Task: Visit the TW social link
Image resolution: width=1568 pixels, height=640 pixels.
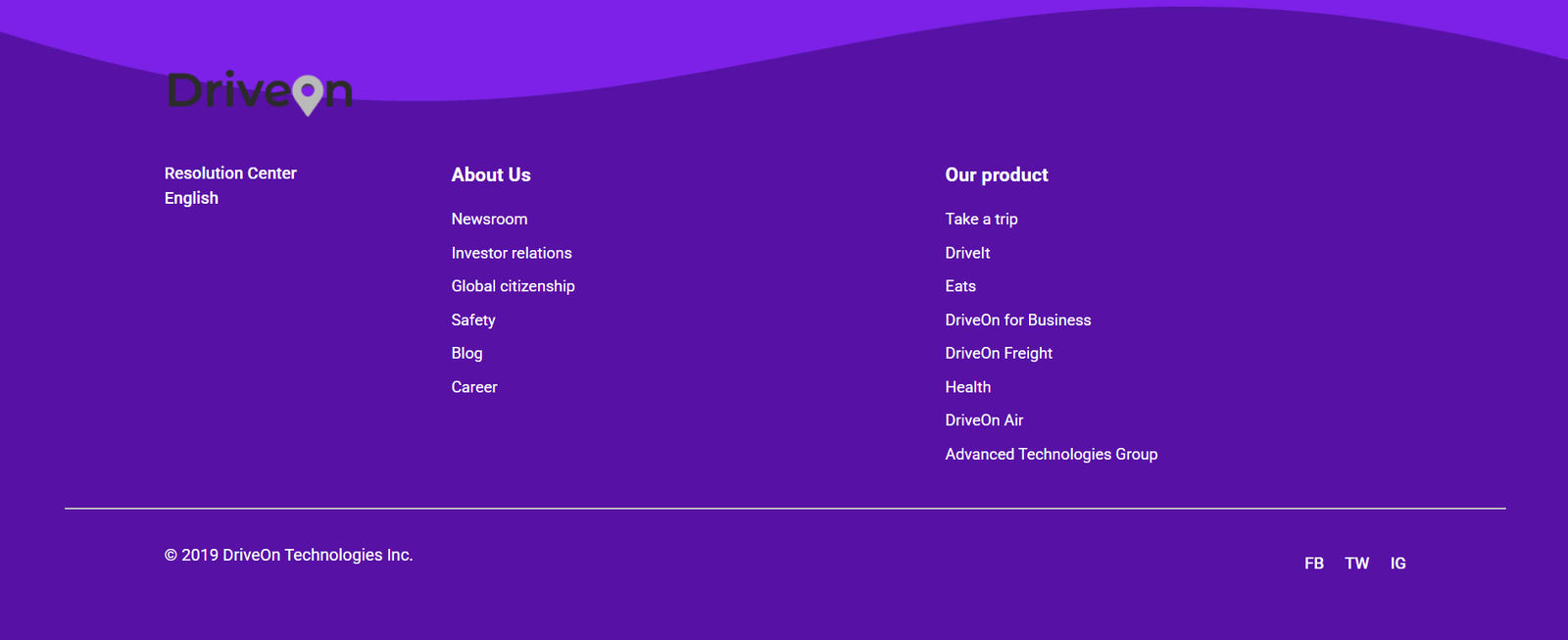Action: click(1356, 564)
